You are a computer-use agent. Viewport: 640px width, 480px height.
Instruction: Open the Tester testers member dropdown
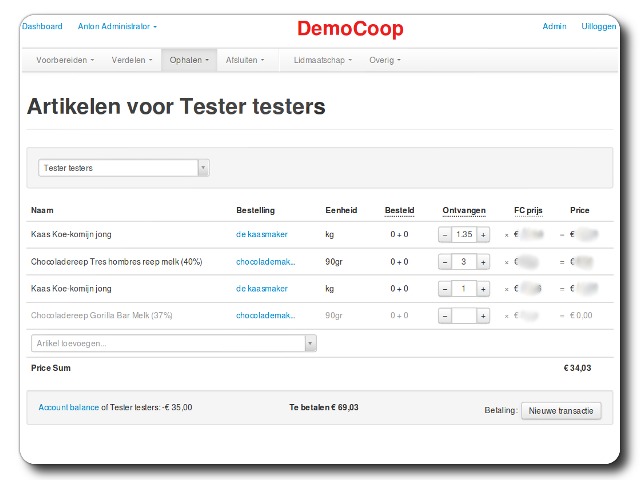coord(123,168)
